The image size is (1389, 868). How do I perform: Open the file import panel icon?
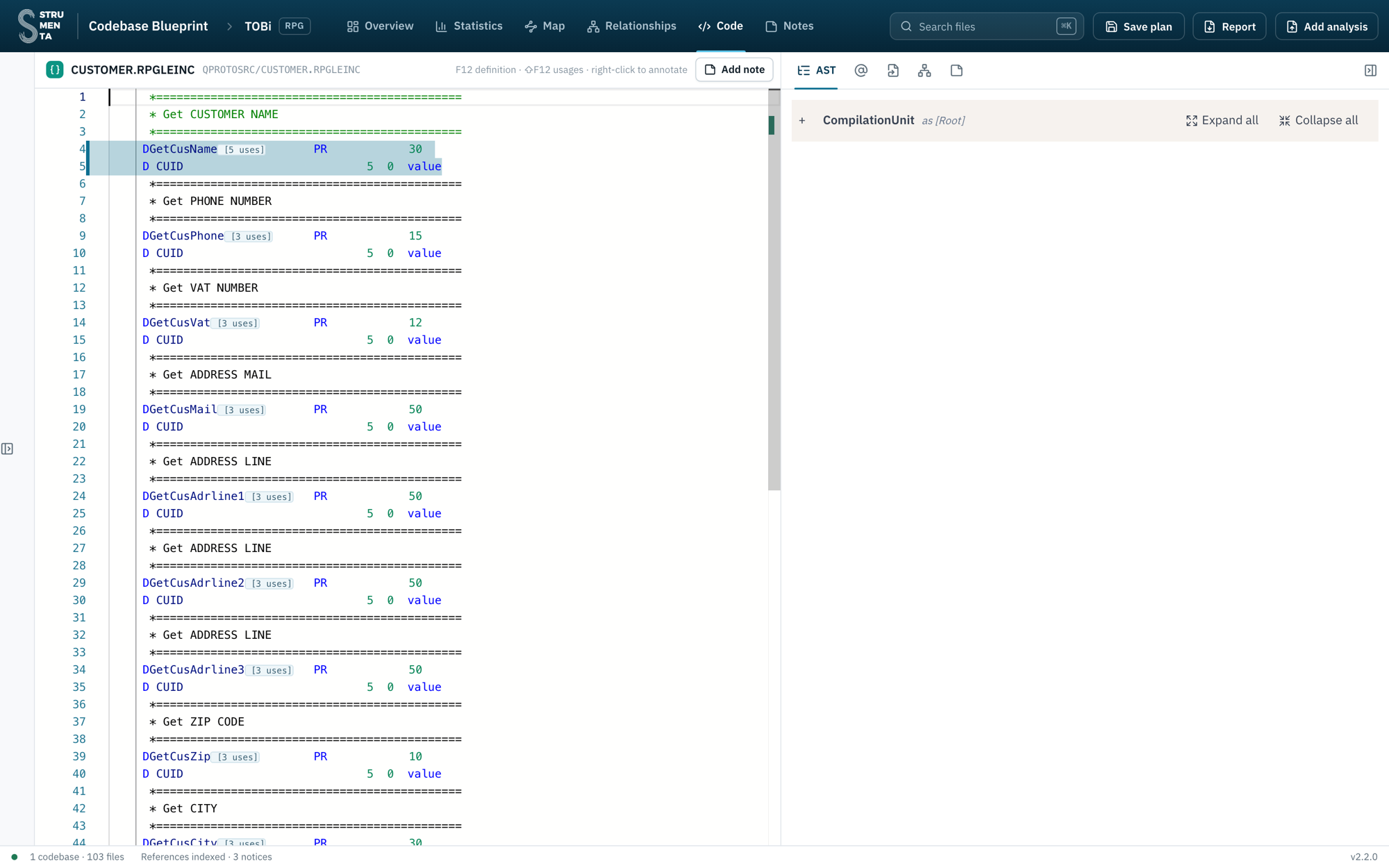click(893, 70)
